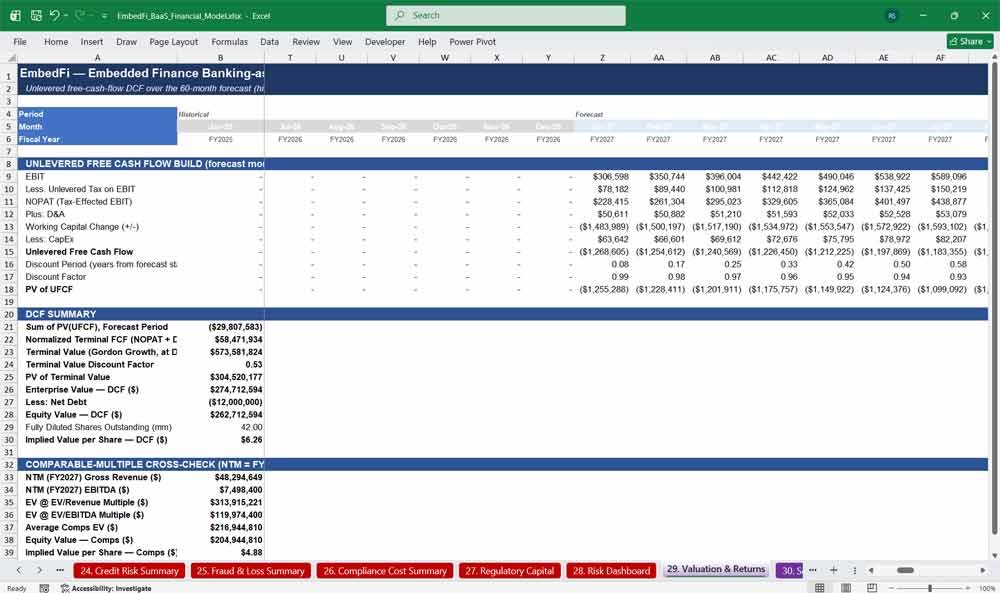
Task: Select the Fully Diluted Shares value 42.00
Action: (221, 427)
